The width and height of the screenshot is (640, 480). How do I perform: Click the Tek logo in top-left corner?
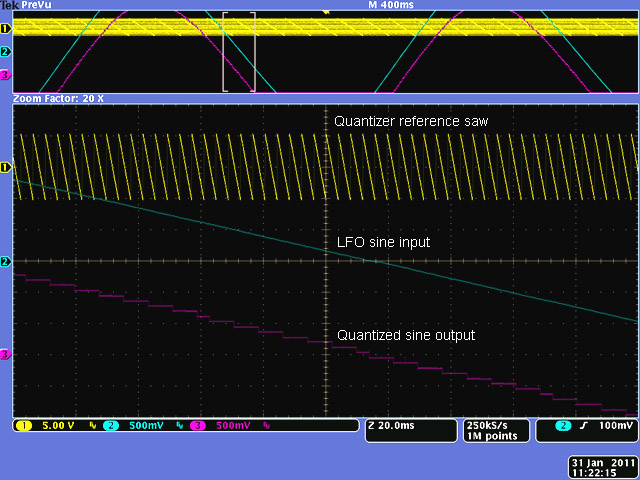pos(9,5)
